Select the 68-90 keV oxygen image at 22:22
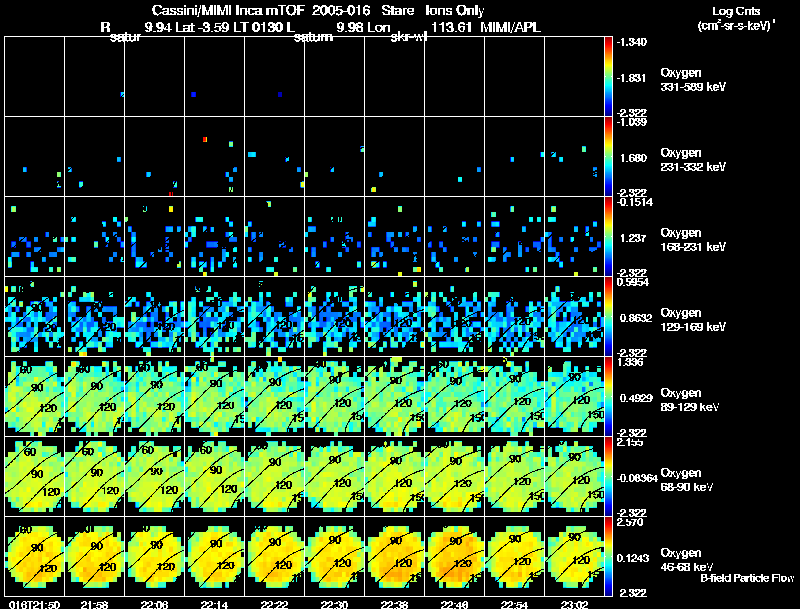This screenshot has width=800, height=609. [275, 476]
